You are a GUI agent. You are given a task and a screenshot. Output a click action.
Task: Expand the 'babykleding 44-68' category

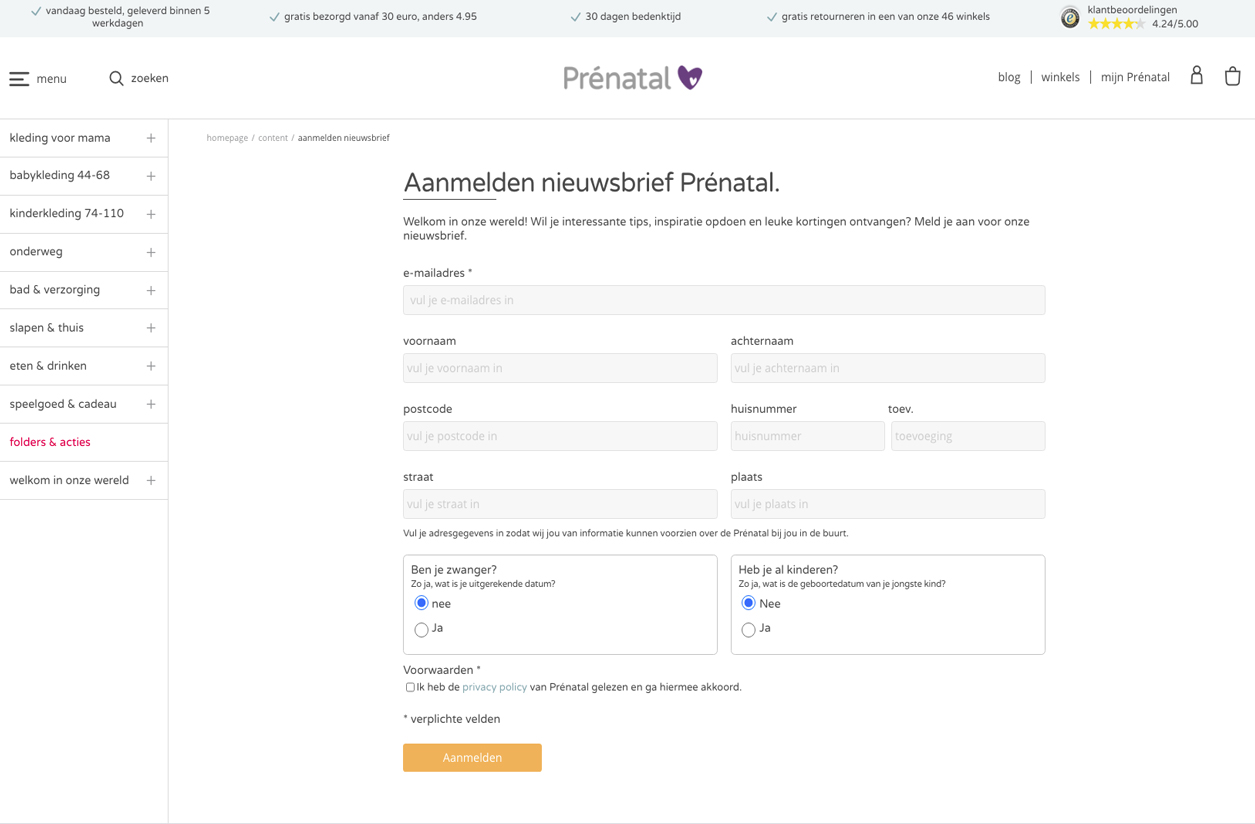pos(151,176)
